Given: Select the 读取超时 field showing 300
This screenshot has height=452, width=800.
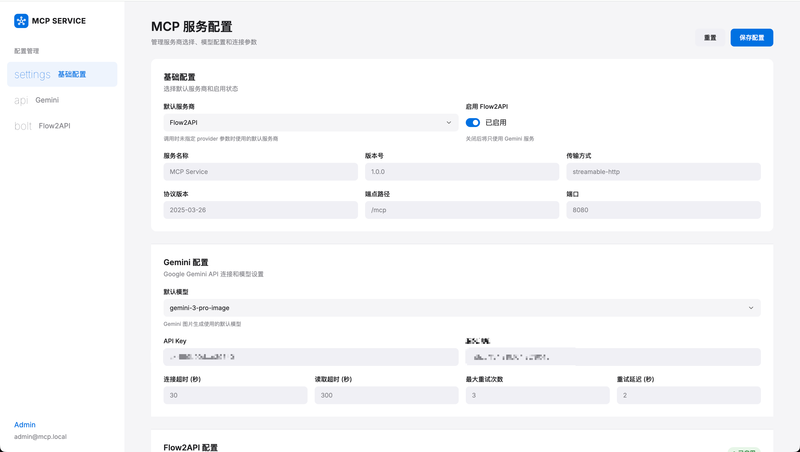Looking at the screenshot, I should click(x=386, y=395).
